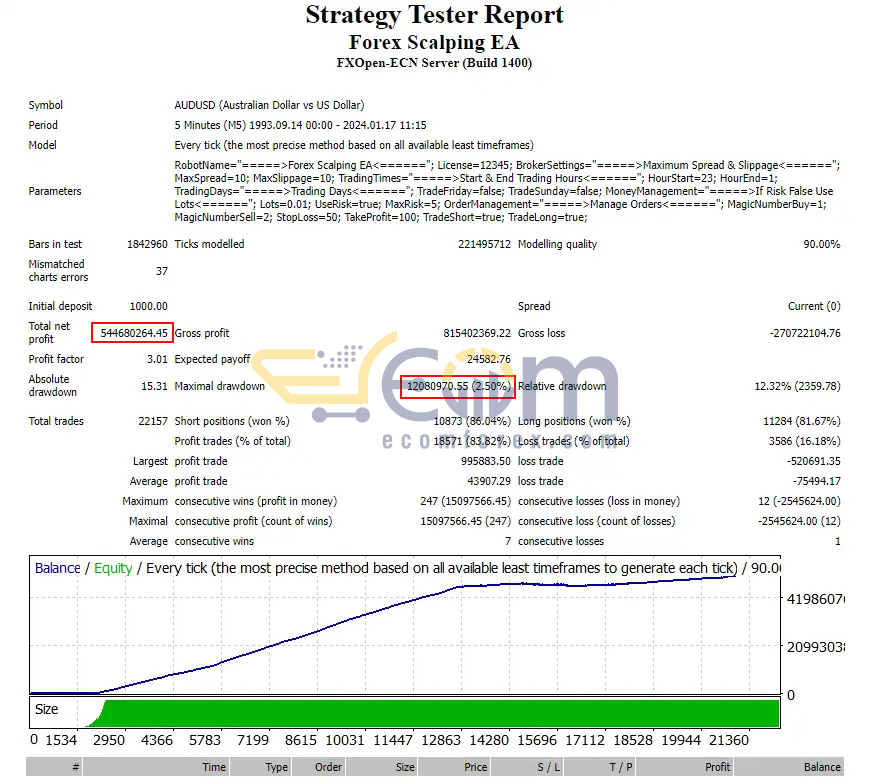The image size is (870, 781).
Task: Select the Profit trades value "18571 (83.82%)"
Action: pos(472,441)
